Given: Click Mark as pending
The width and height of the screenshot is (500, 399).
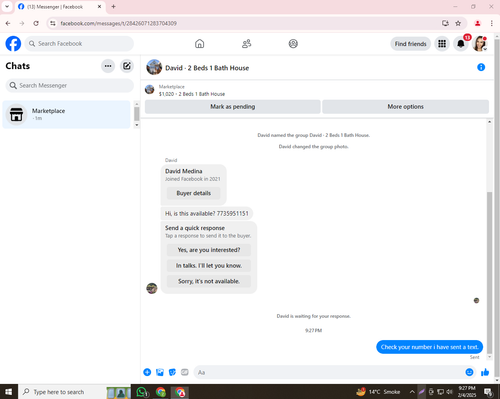Looking at the screenshot, I should tap(233, 107).
